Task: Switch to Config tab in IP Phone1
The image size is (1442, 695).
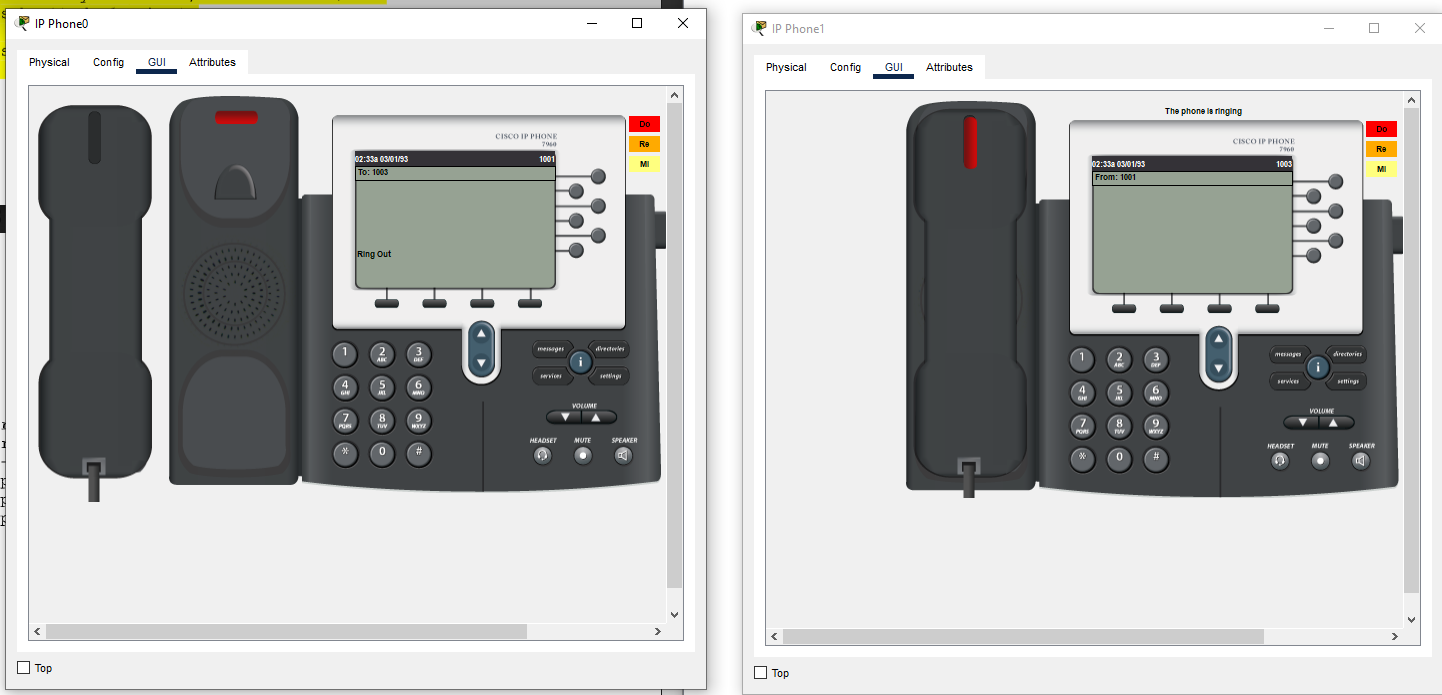Action: click(x=845, y=67)
